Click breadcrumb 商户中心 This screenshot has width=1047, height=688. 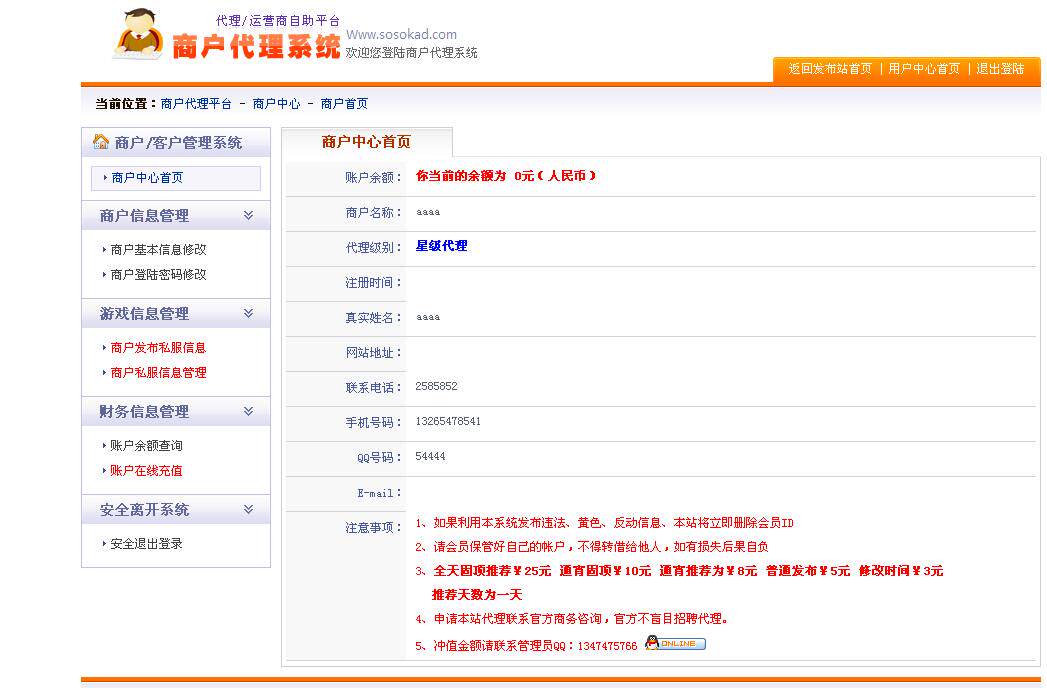click(x=276, y=104)
